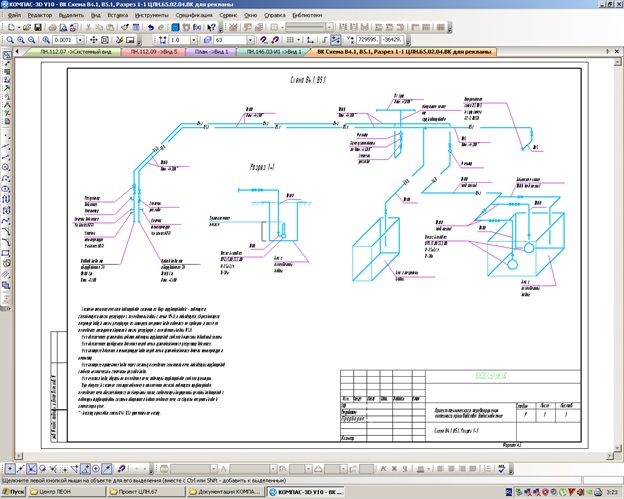Click the print preview icon
This screenshot has height=499, width=624.
click(x=63, y=27)
